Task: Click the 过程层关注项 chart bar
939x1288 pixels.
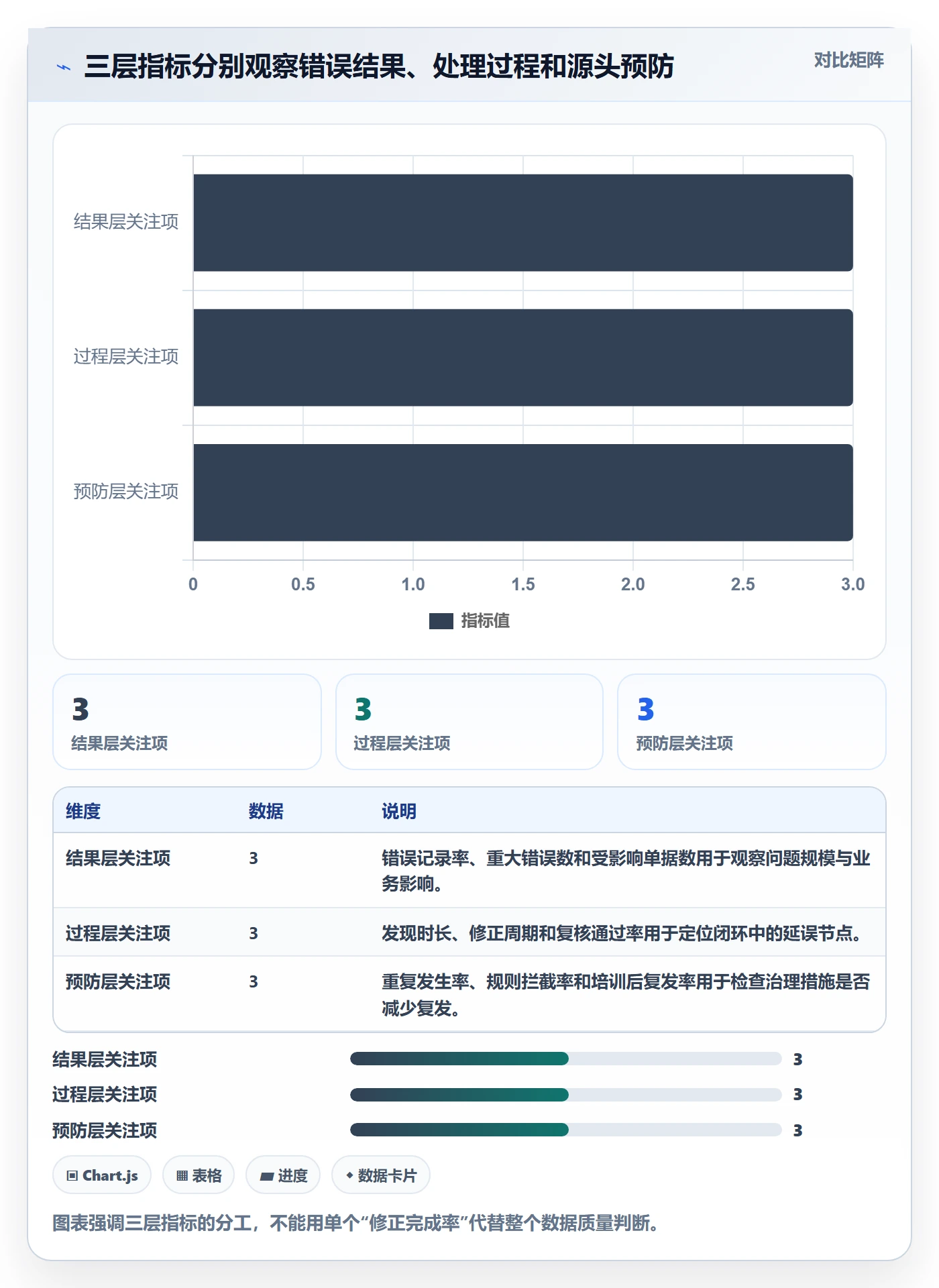Action: tap(523, 358)
